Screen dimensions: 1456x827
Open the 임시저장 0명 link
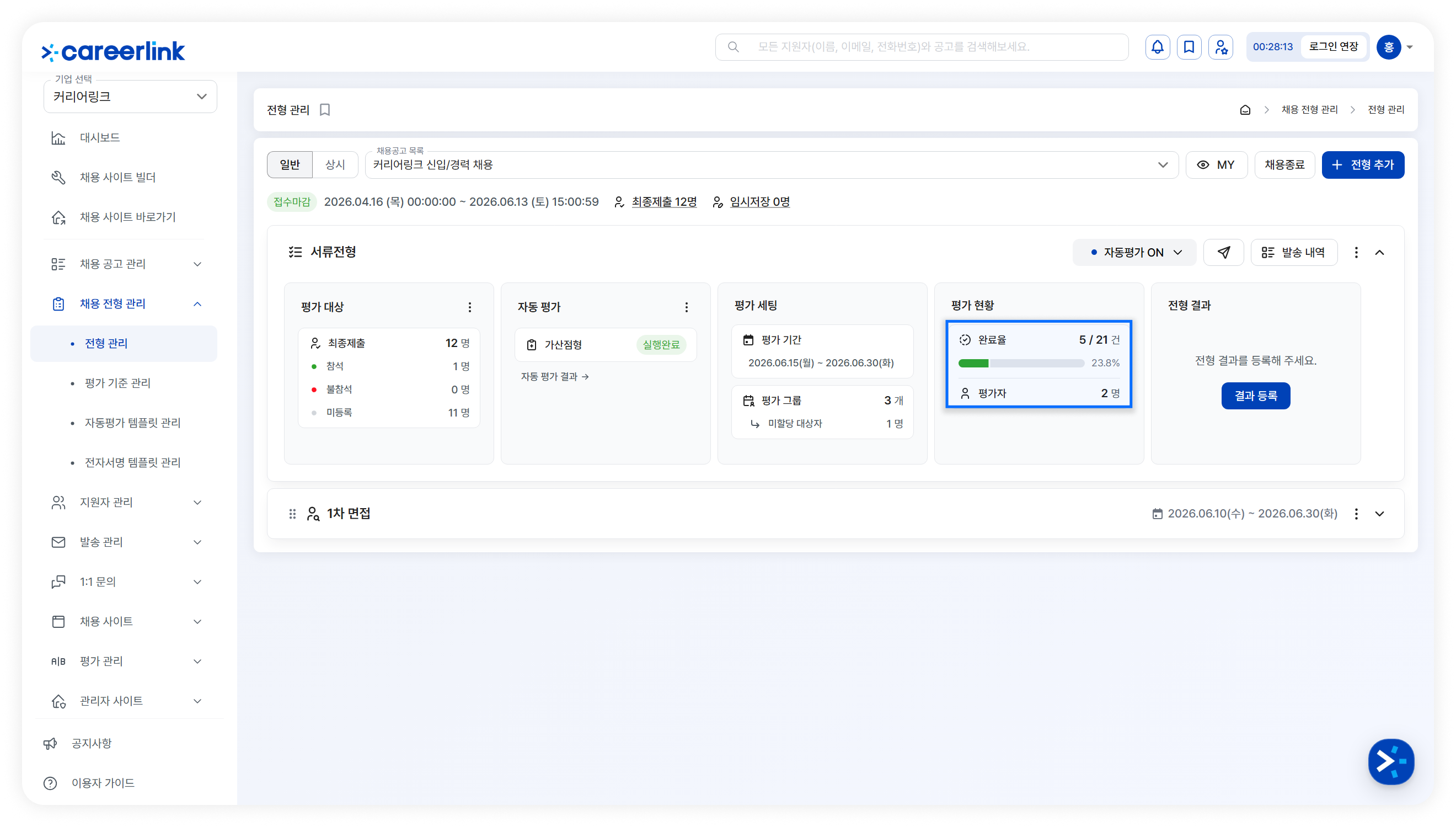click(759, 202)
